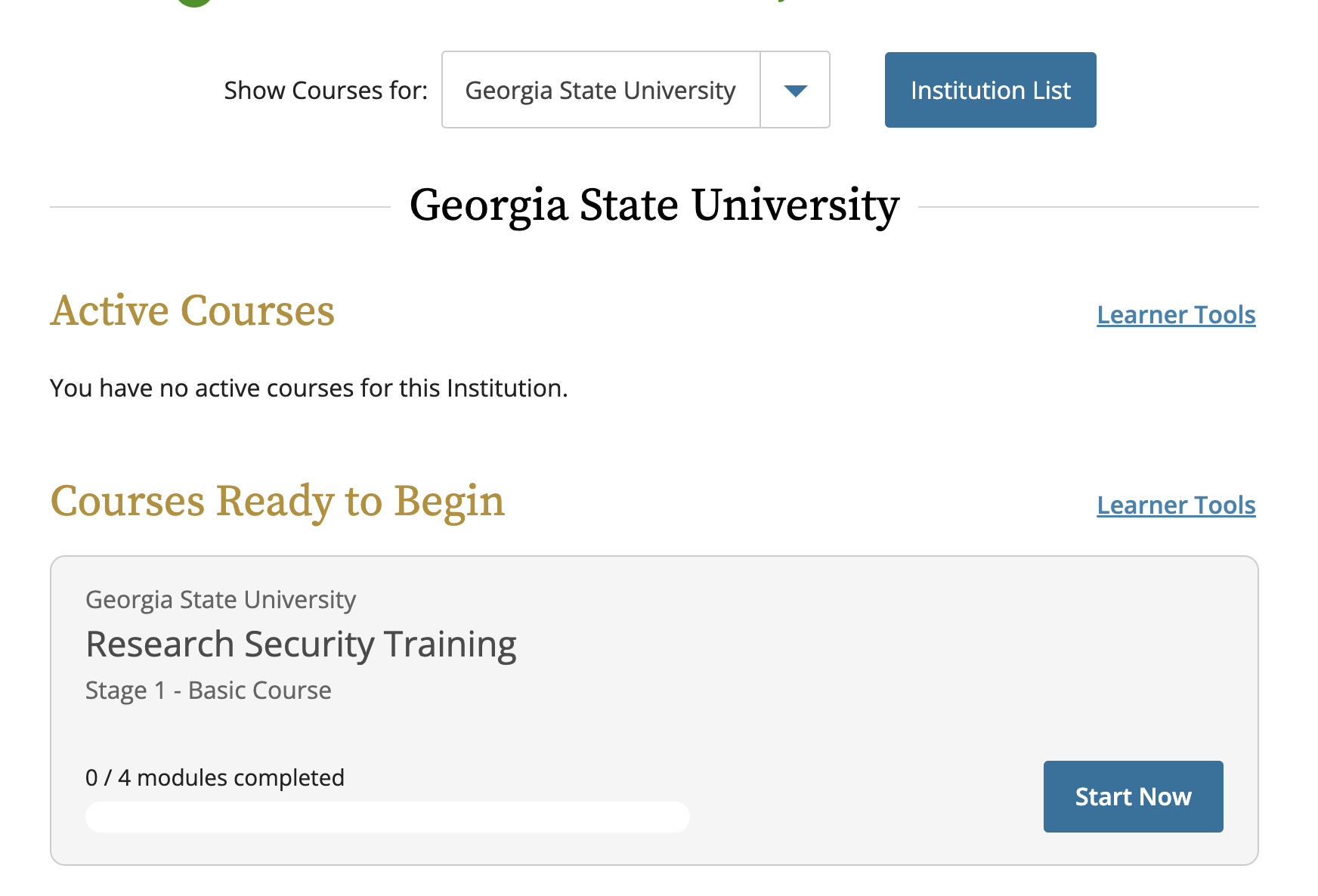Click blank area inside the course card
The image size is (1318, 896).
(831, 665)
